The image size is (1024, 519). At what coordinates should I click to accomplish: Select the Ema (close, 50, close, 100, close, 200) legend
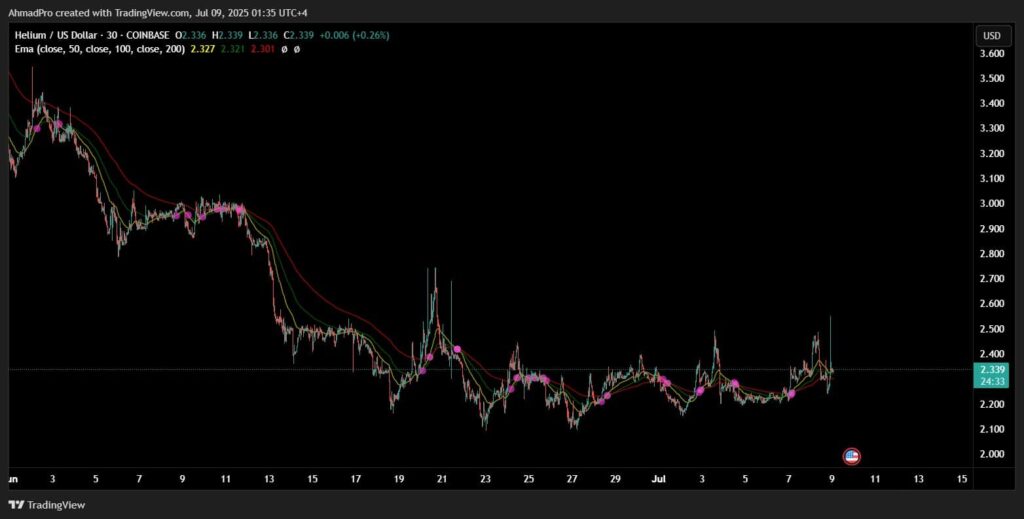100,49
